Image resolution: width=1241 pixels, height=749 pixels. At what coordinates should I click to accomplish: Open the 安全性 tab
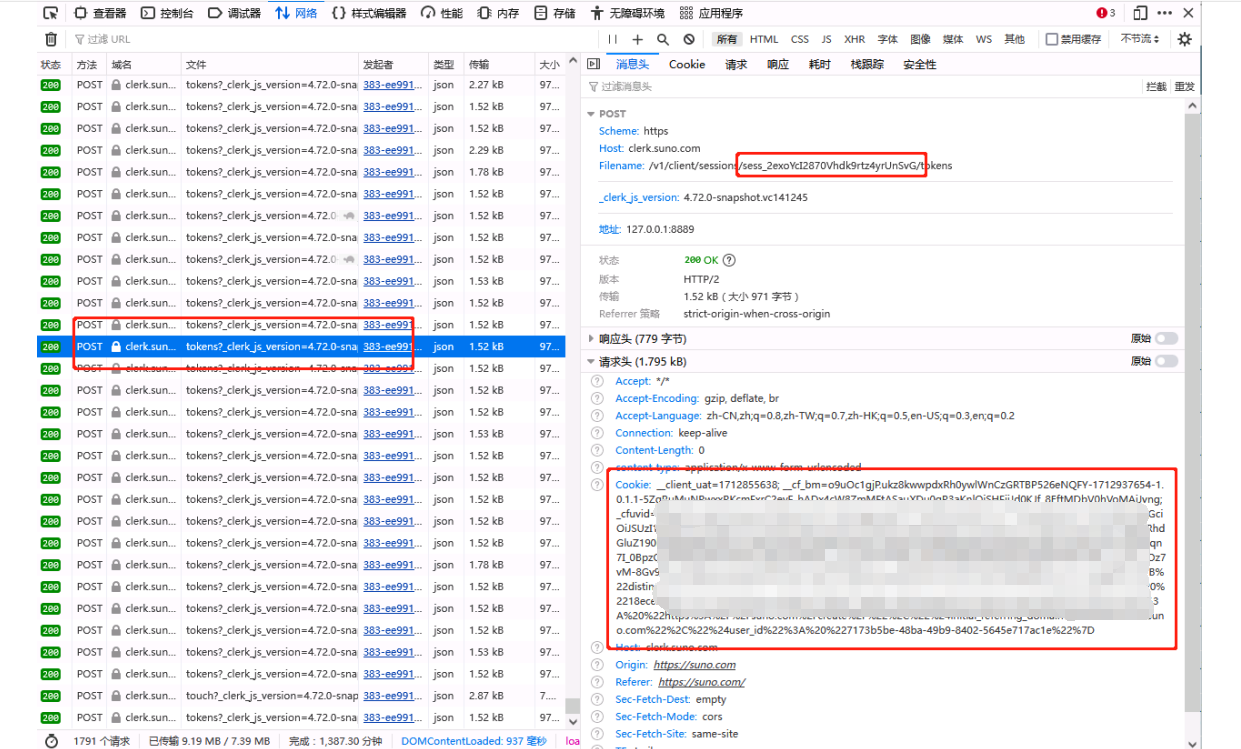pyautogui.click(x=920, y=64)
